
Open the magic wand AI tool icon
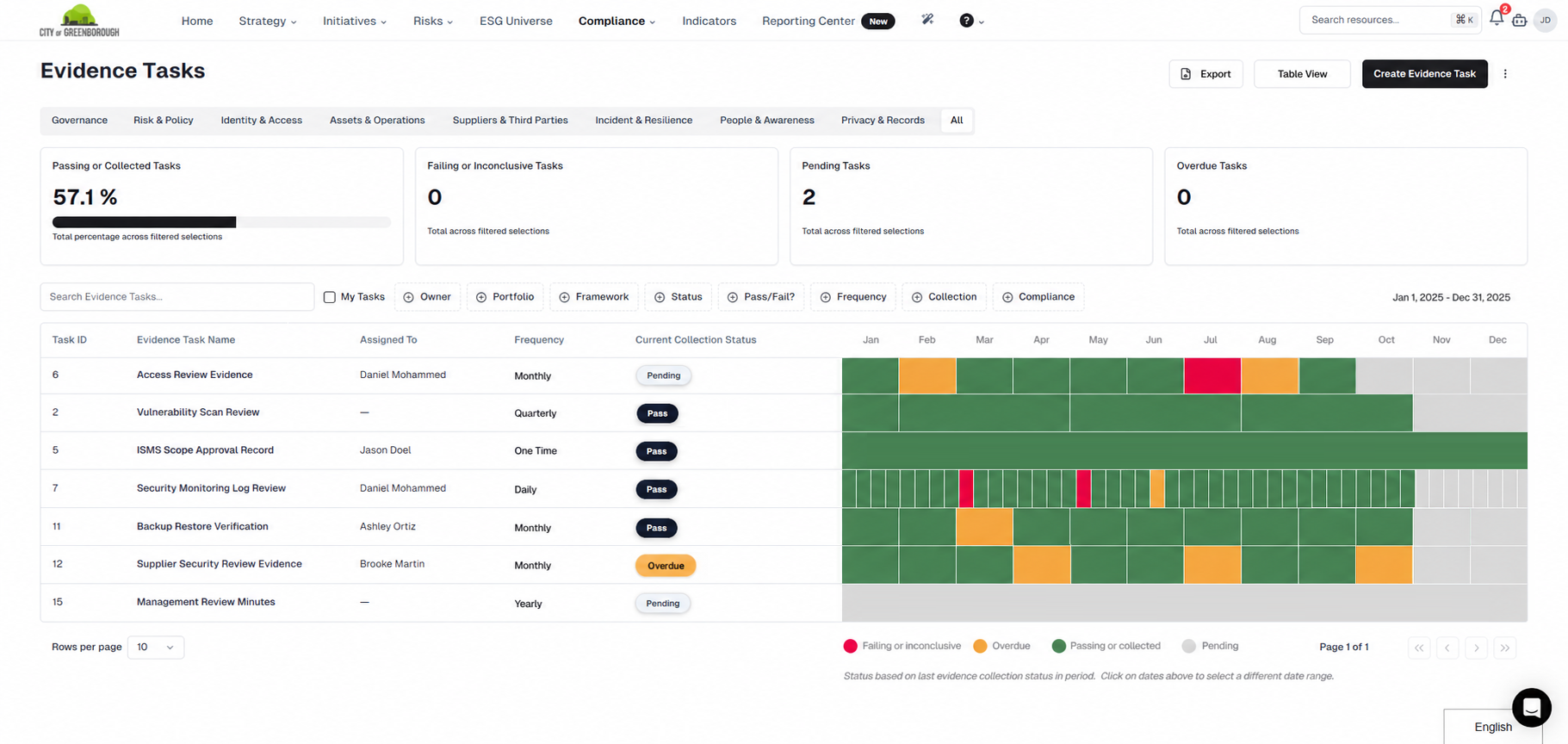tap(927, 20)
